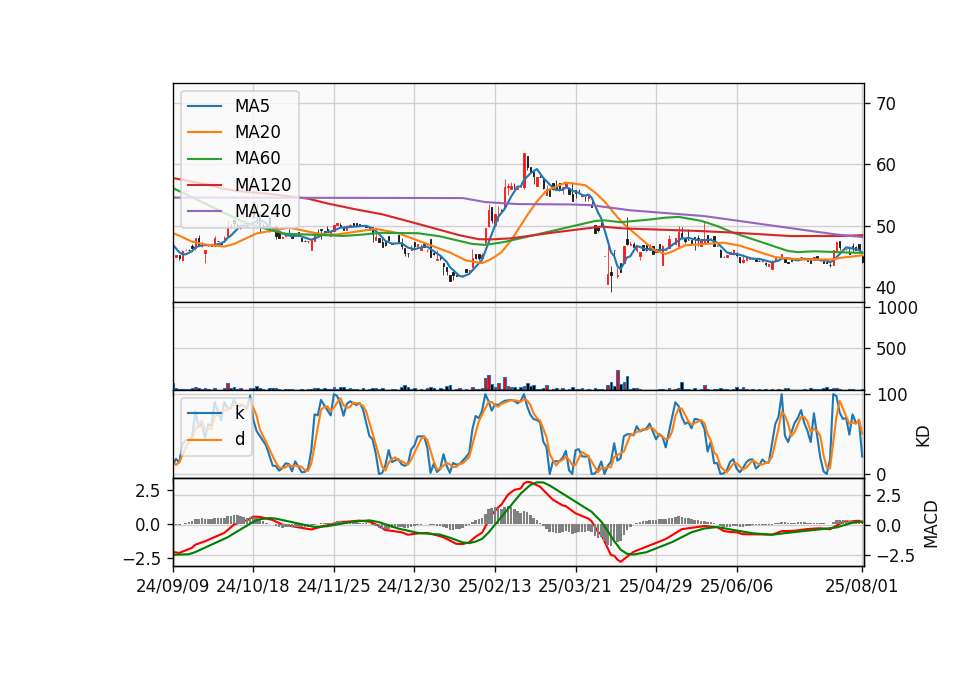This screenshot has width=960, height=690.
Task: Click the red MA120 legend line sample
Action: [204, 185]
